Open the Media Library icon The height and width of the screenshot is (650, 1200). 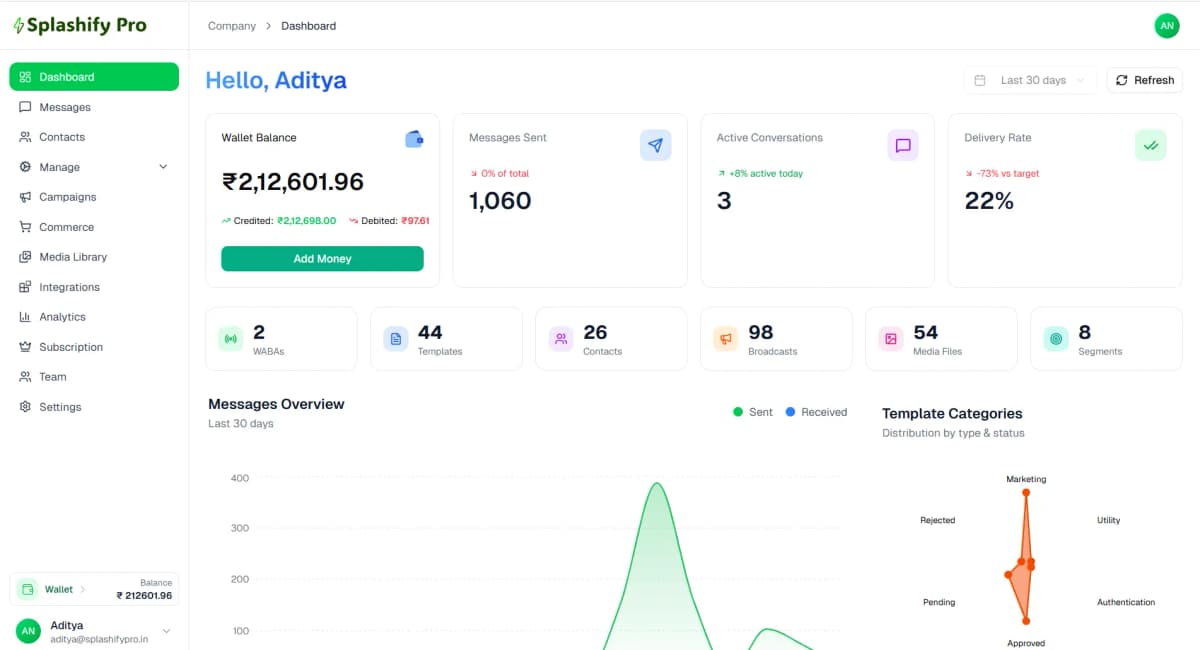pos(24,257)
